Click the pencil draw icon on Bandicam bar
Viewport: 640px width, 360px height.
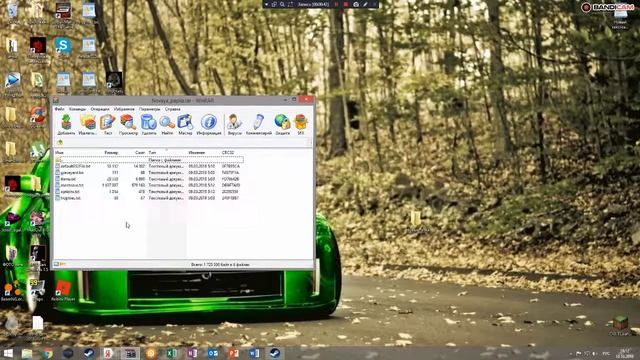click(x=365, y=4)
